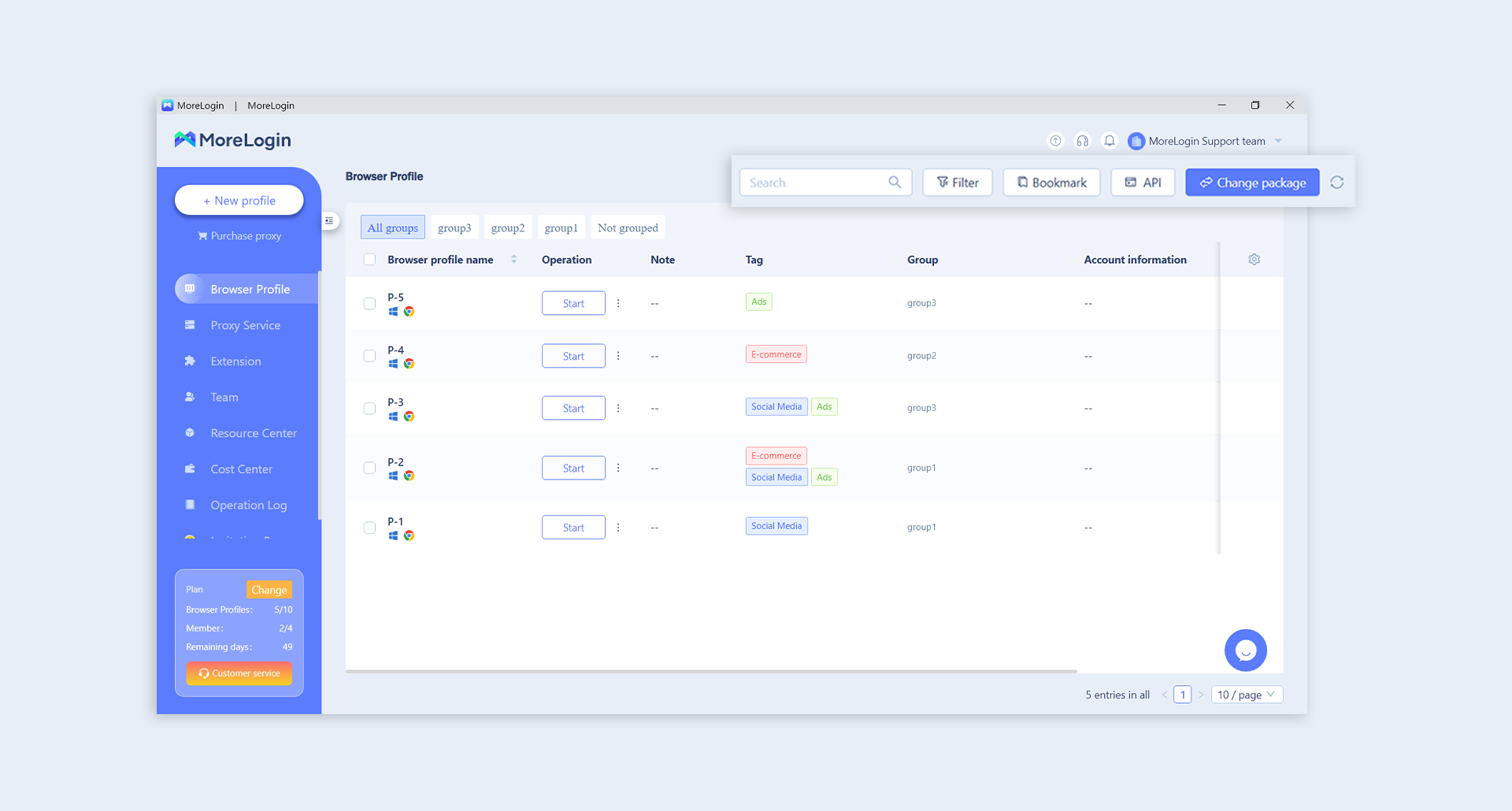
Task: Check the P-2 profile checkbox
Action: coord(369,468)
